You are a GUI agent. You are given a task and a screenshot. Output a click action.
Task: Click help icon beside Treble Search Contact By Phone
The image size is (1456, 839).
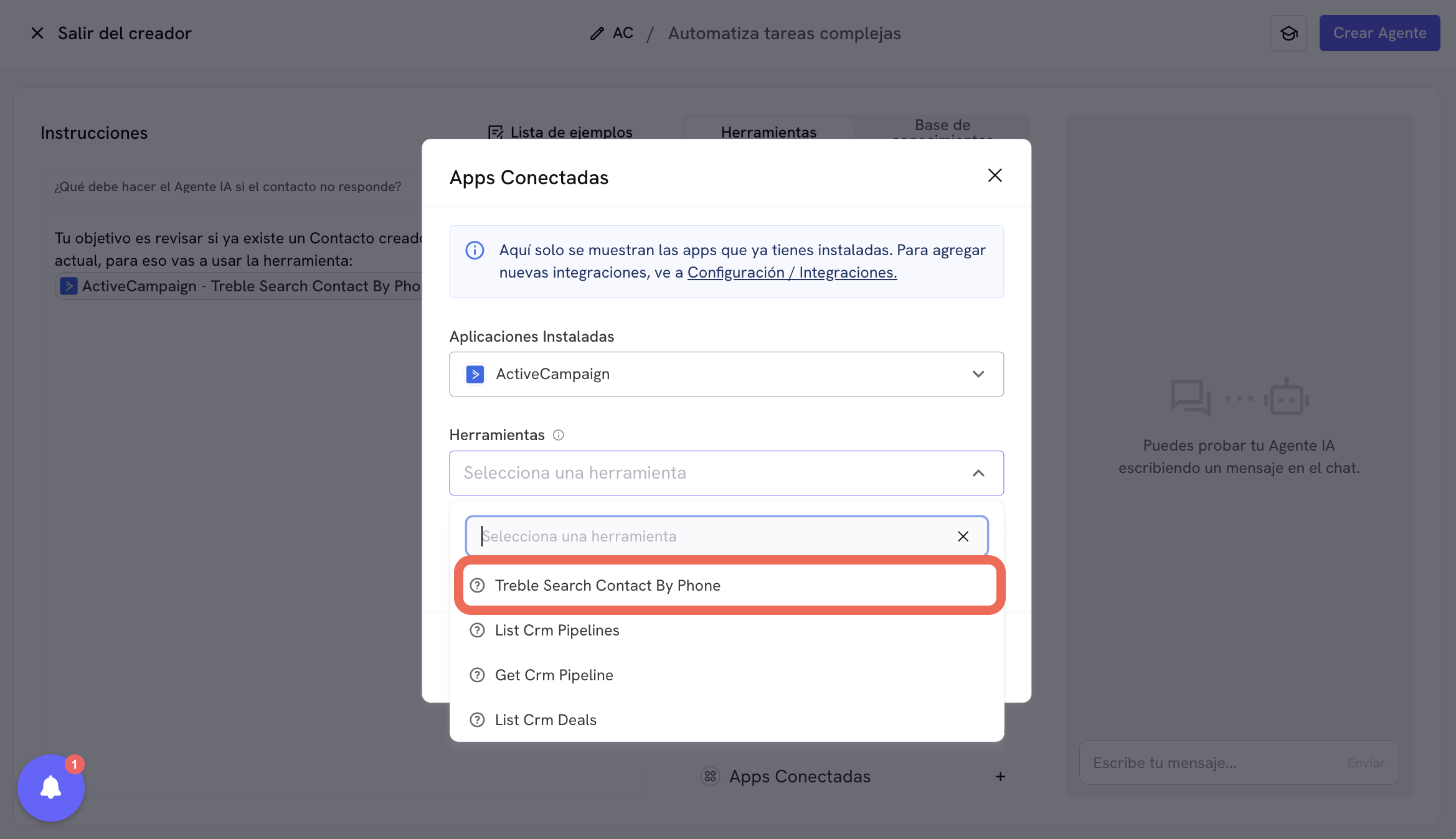[x=477, y=585]
